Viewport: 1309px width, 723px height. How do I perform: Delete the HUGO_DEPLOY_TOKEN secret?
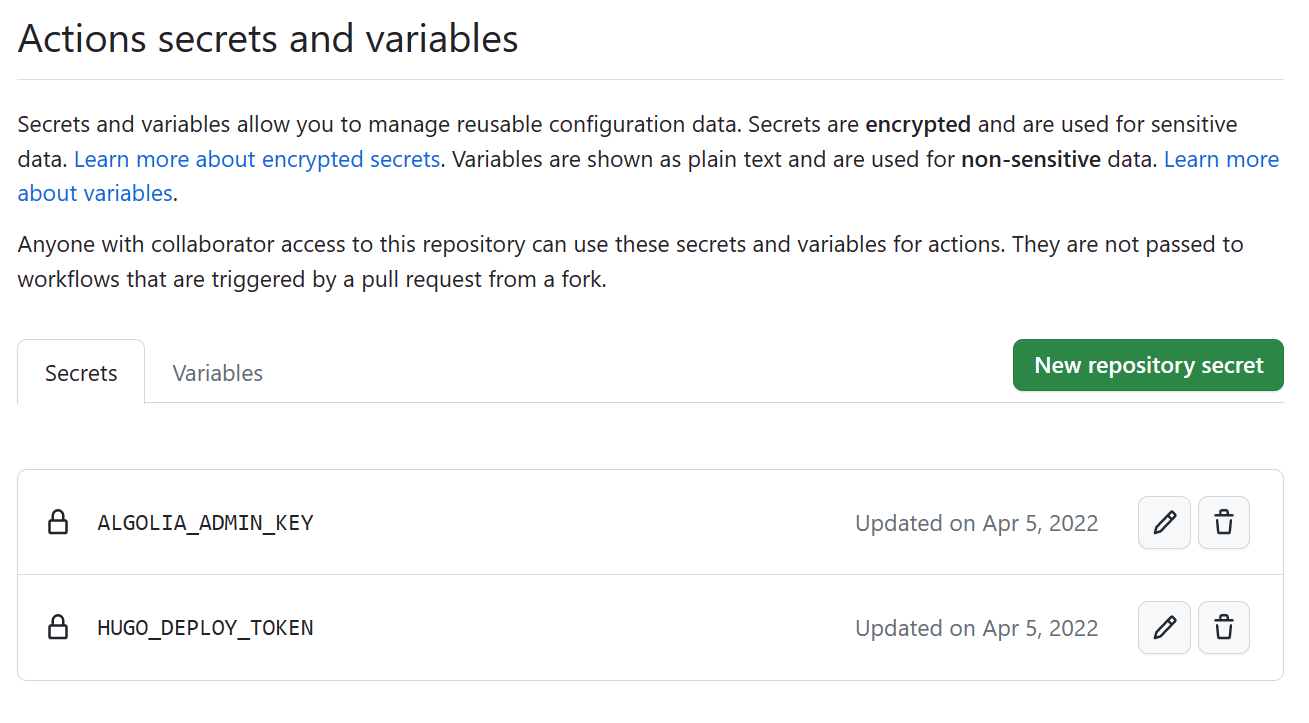(x=1224, y=627)
